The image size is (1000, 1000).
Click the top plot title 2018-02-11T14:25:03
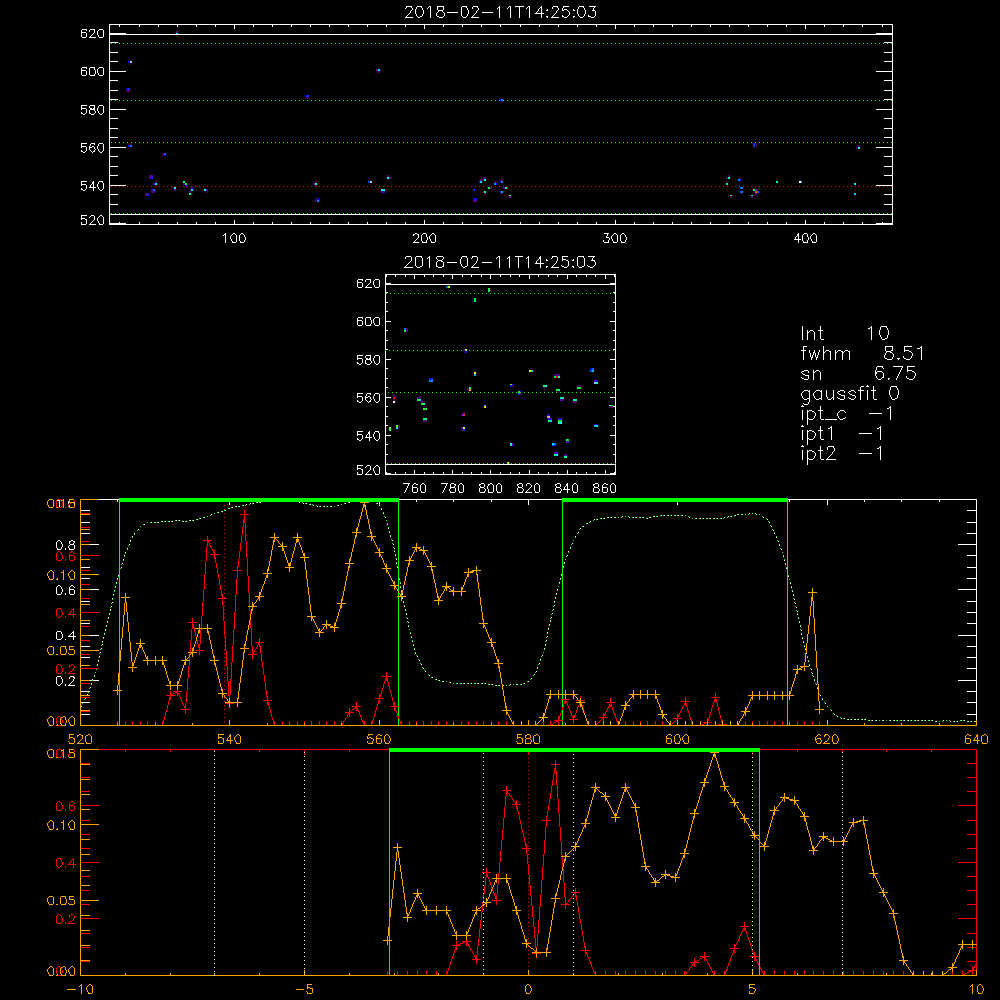click(501, 12)
